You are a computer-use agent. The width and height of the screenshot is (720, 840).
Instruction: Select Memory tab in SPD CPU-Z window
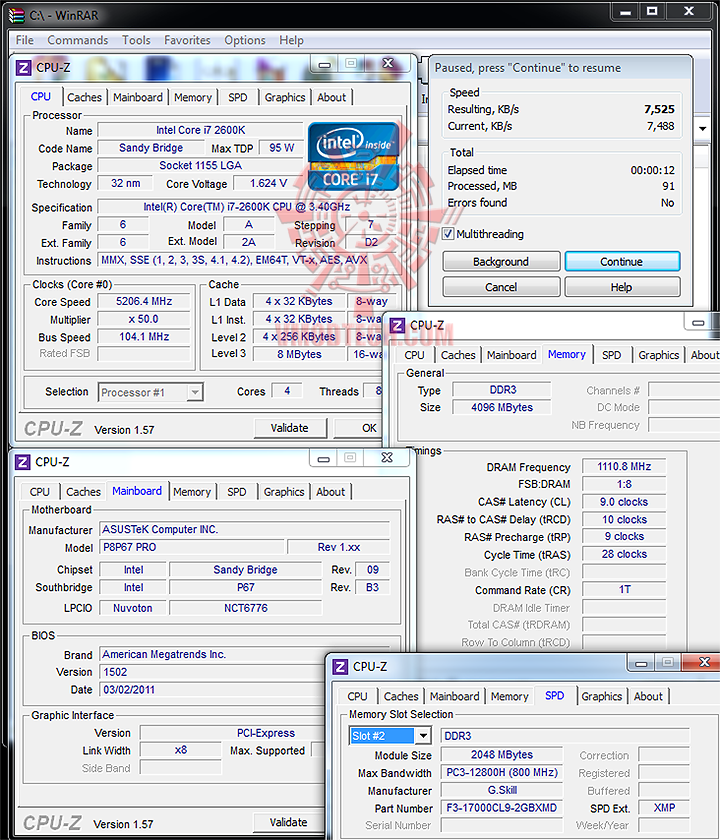coord(509,696)
